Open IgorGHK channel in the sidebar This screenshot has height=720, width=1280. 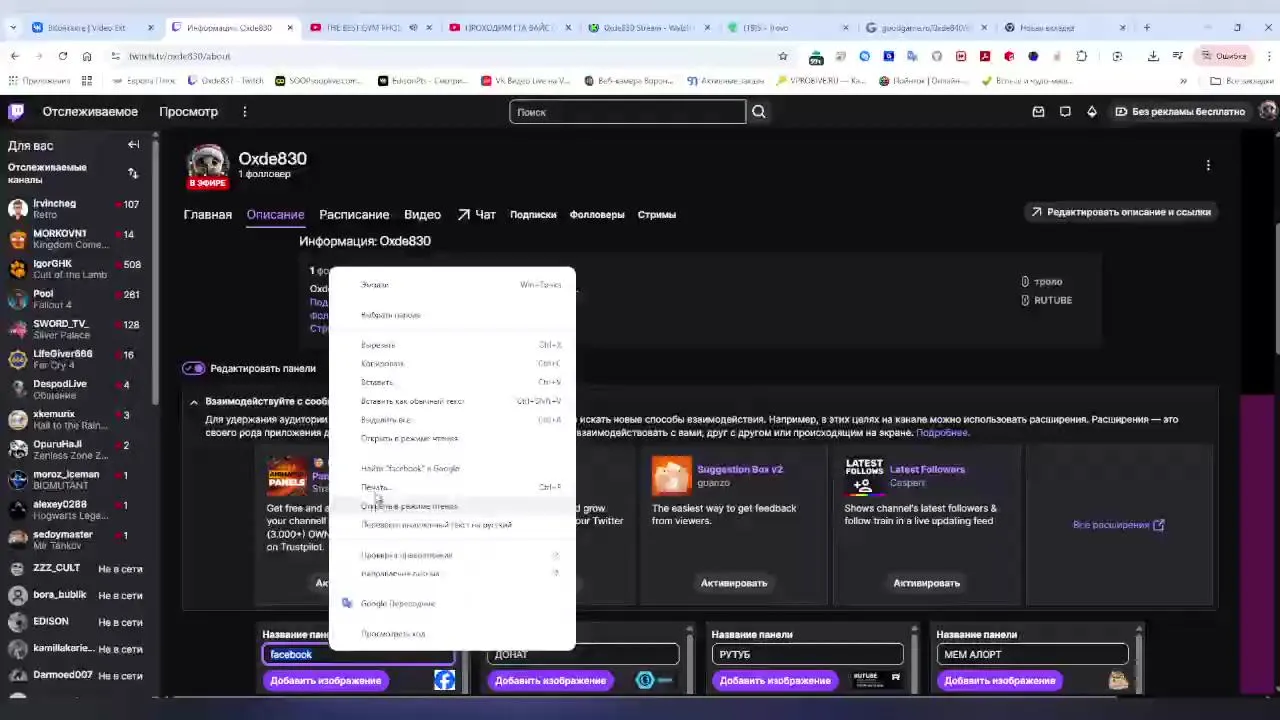pos(75,269)
